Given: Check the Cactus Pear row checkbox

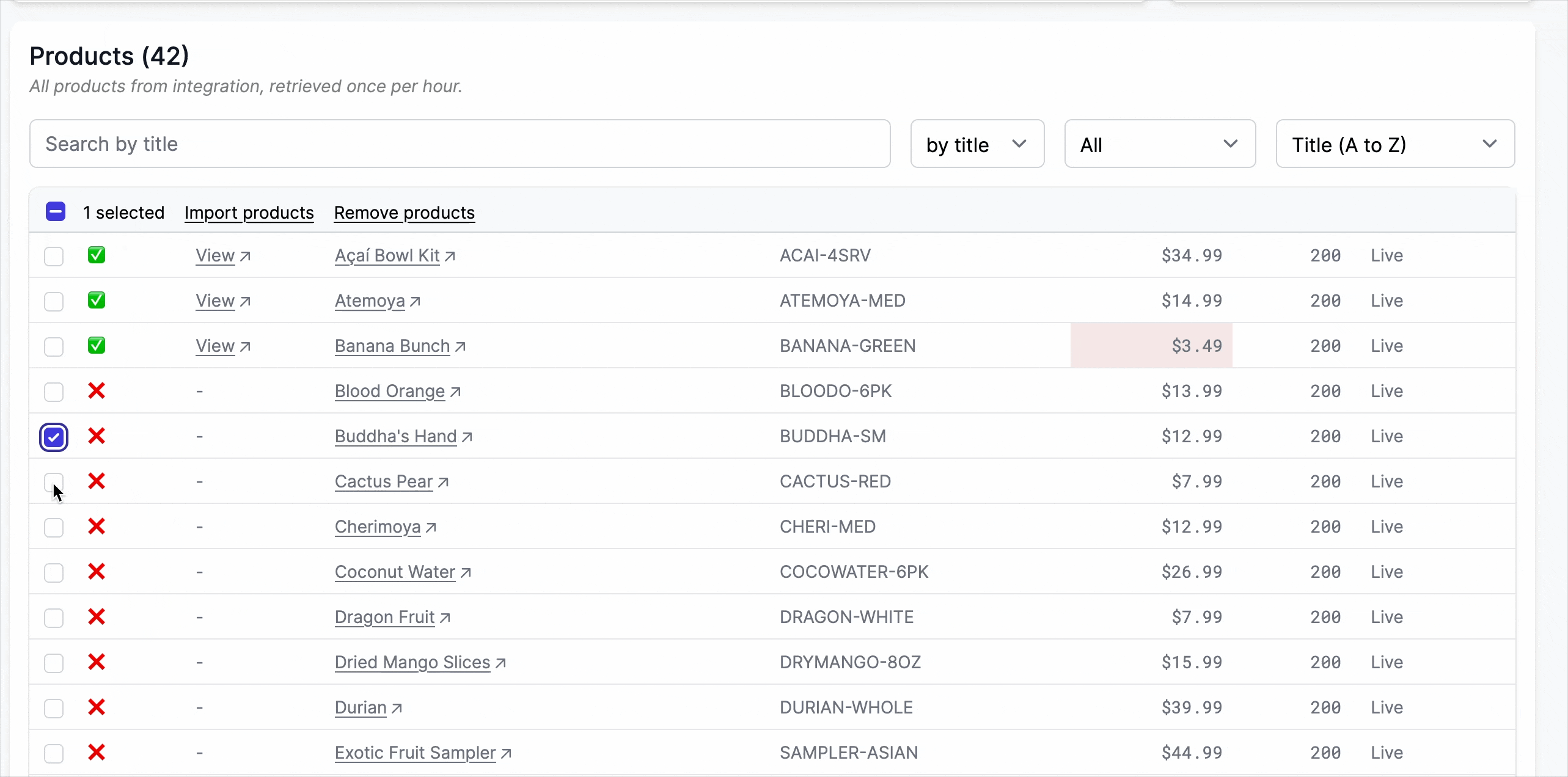Looking at the screenshot, I should [53, 481].
